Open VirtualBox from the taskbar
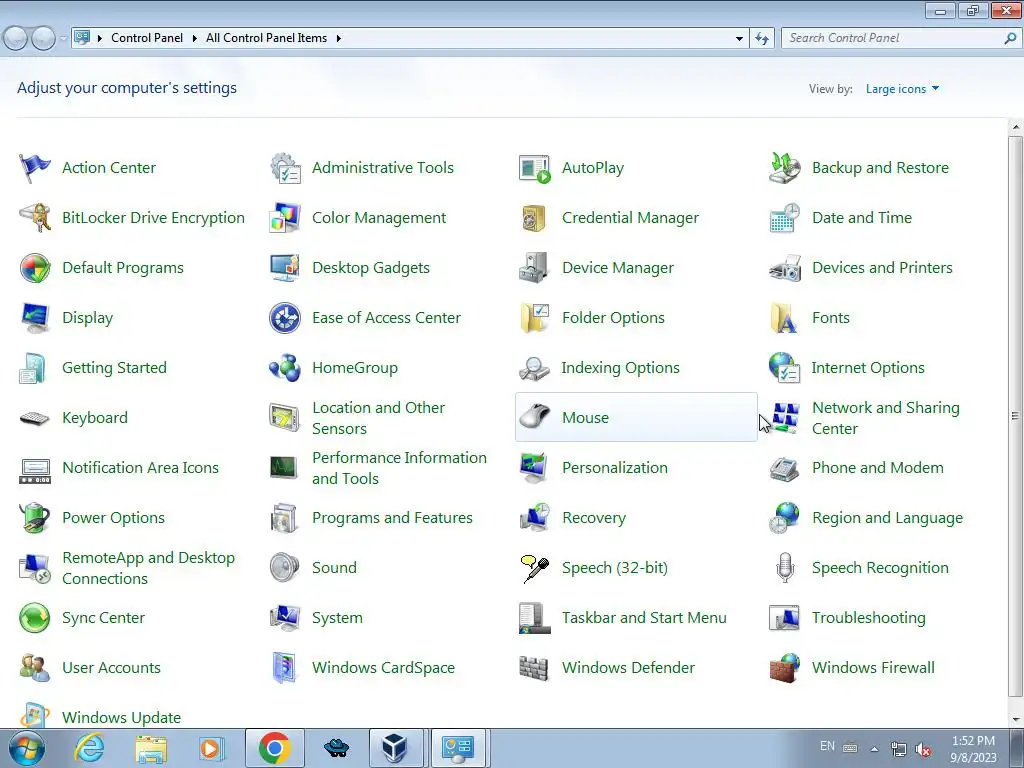Image resolution: width=1024 pixels, height=768 pixels. [395, 748]
